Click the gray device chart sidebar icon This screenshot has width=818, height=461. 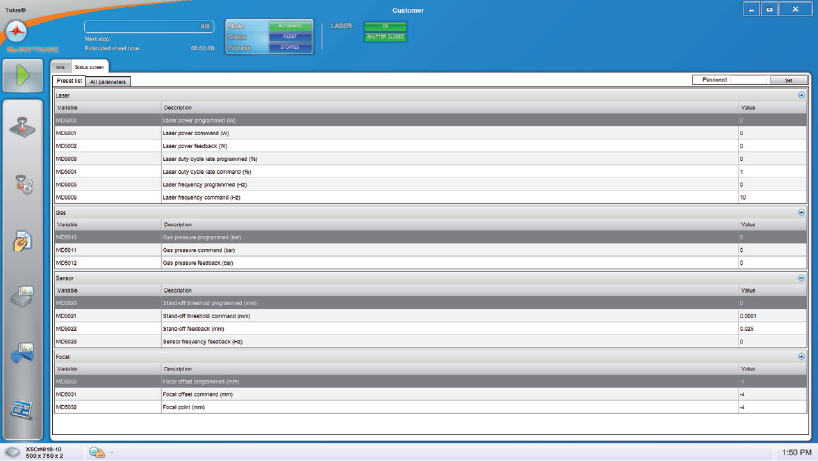click(24, 297)
